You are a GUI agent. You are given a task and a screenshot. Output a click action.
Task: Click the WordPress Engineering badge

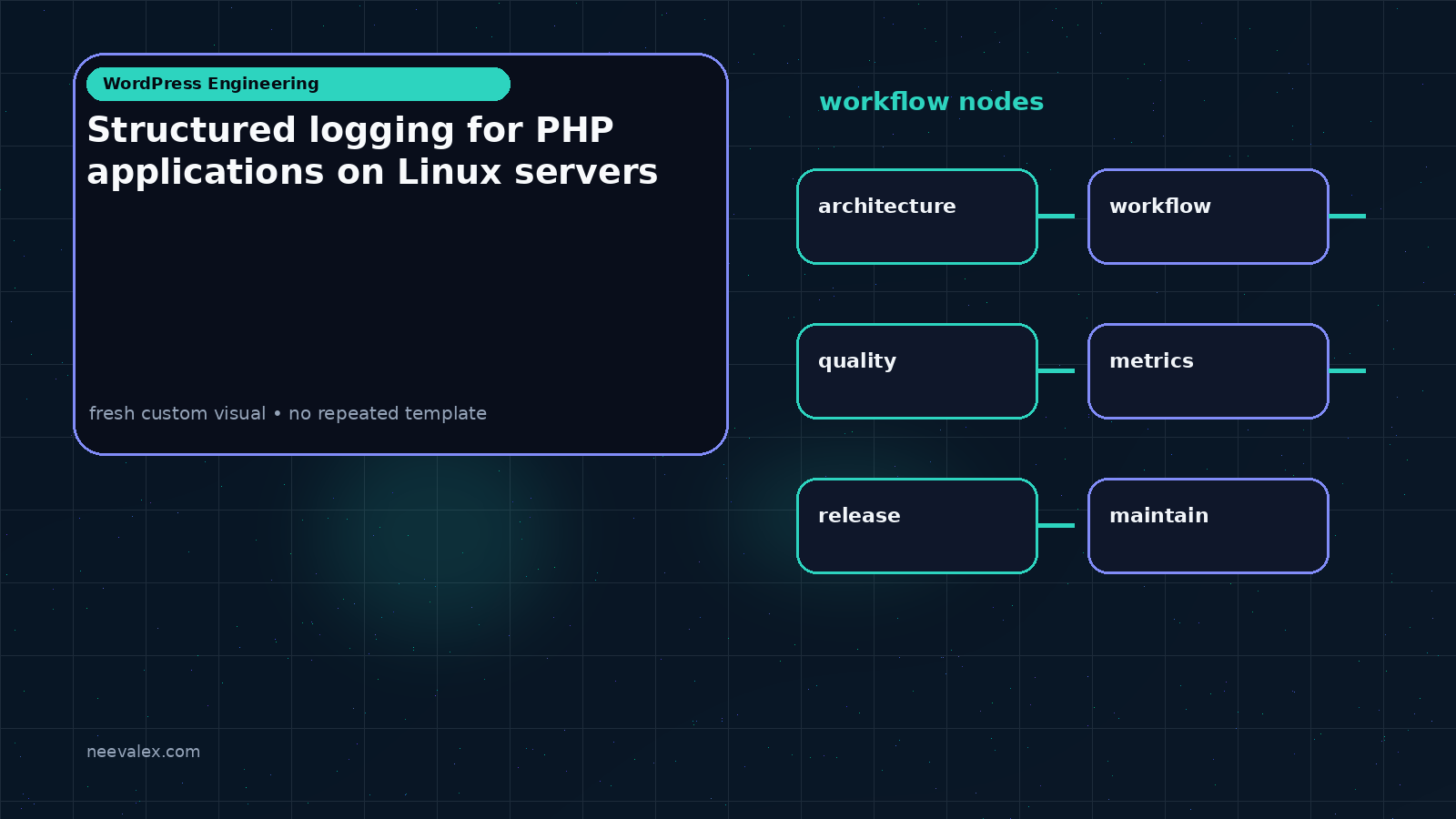pyautogui.click(x=298, y=84)
